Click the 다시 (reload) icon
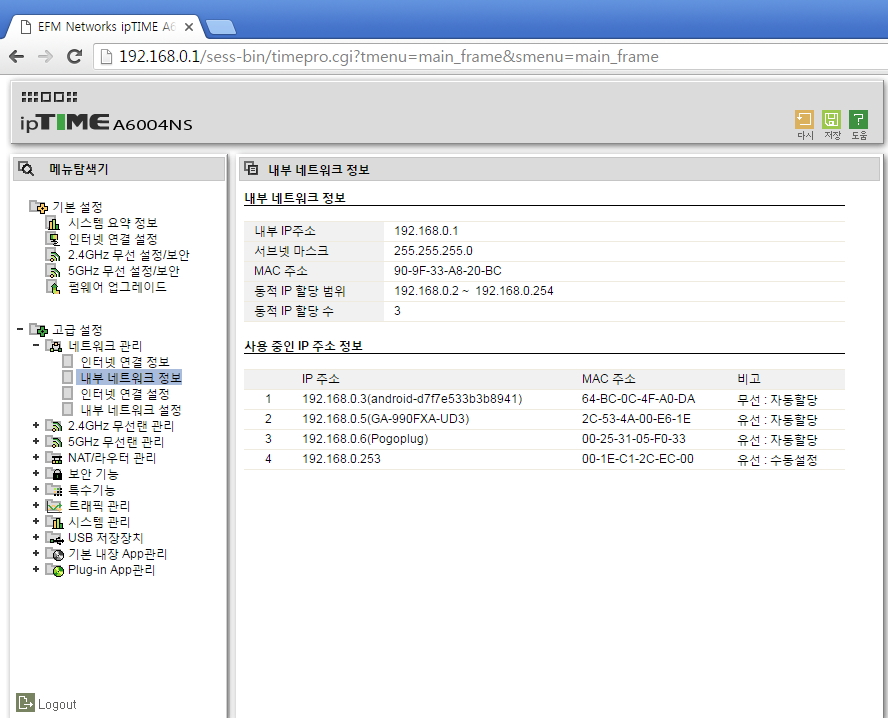This screenshot has height=718, width=888. click(804, 119)
